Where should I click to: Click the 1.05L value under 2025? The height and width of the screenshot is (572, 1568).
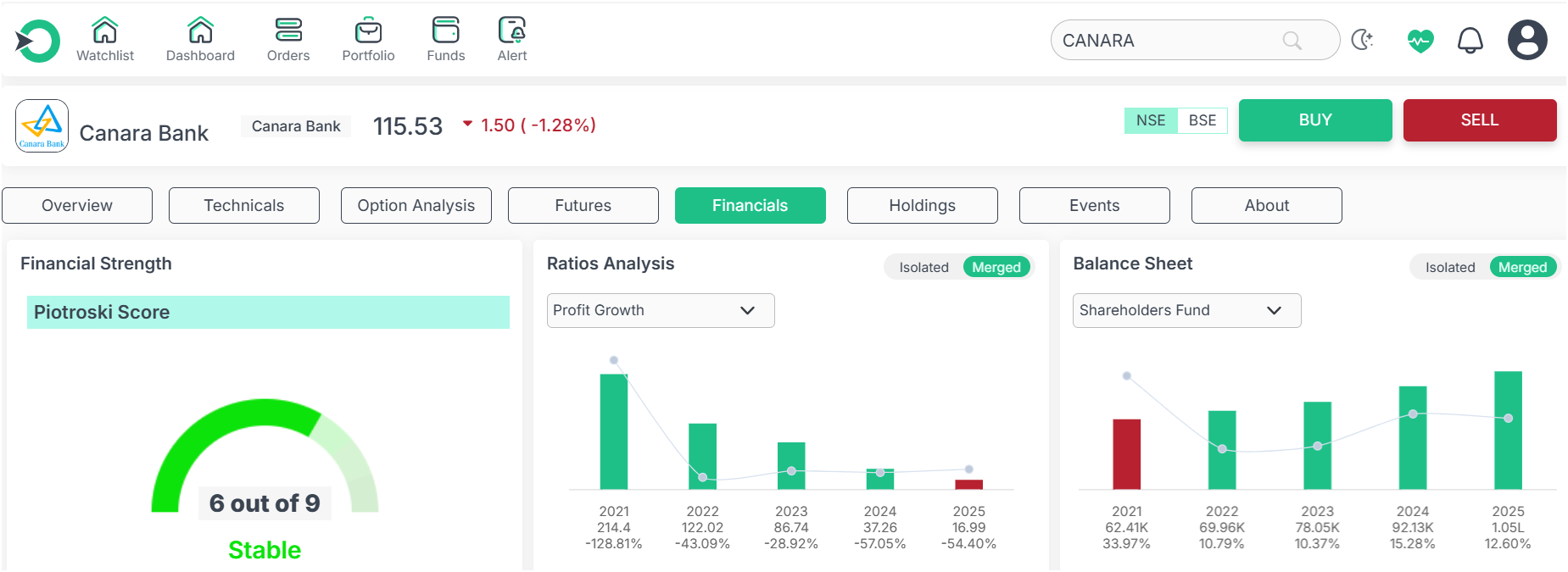(1508, 527)
